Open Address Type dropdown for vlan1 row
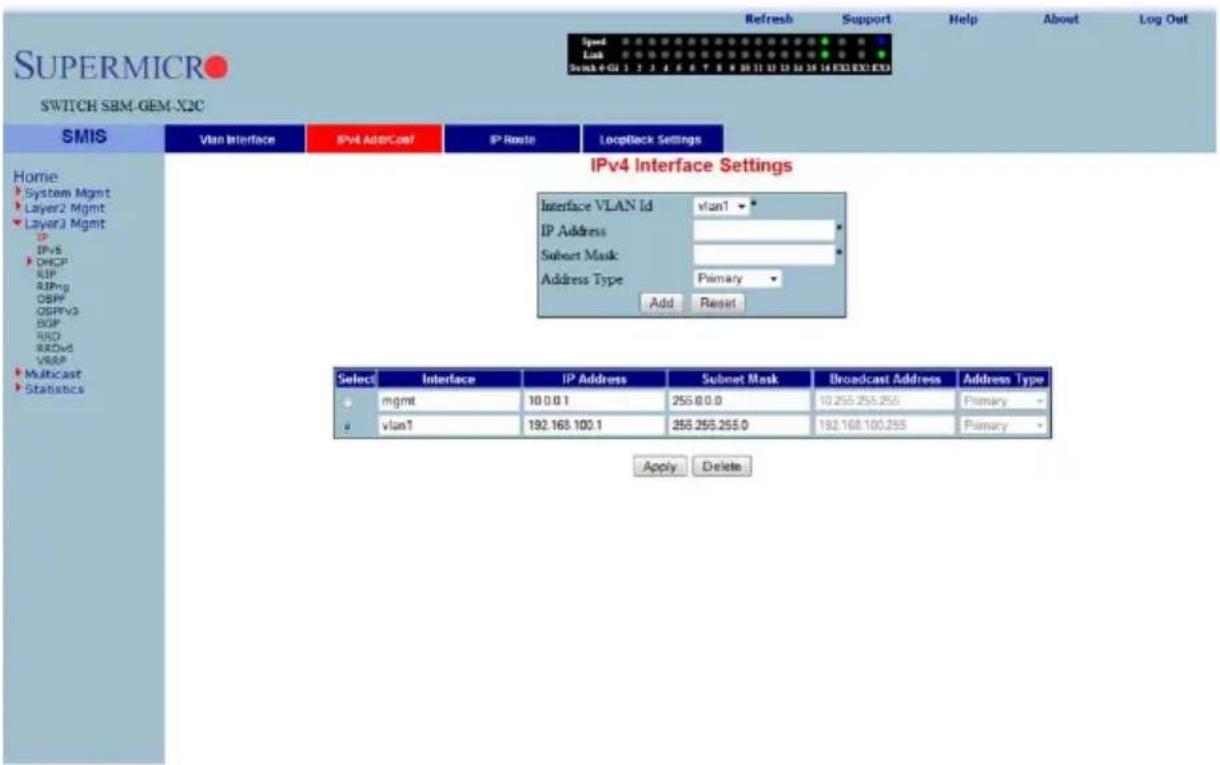1220x765 pixels. pos(1003,425)
